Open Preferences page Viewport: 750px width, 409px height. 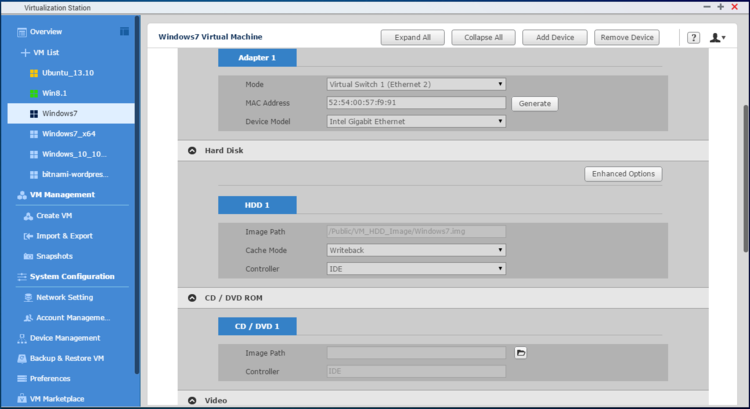(50, 378)
